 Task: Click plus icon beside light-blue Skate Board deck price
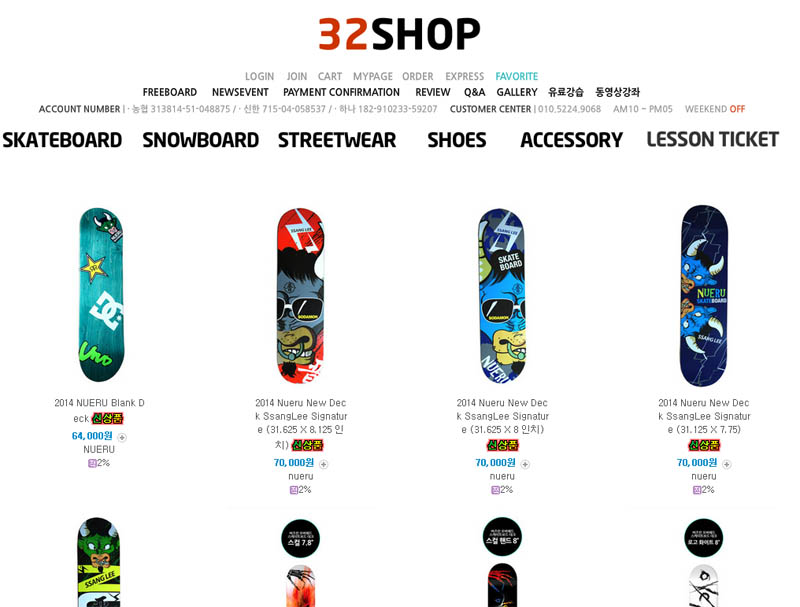tap(525, 464)
